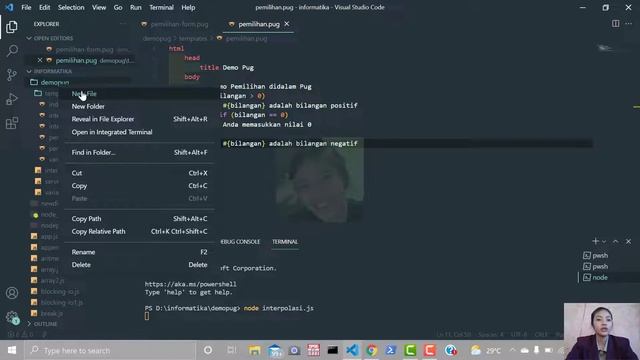Open the Run menu
640x360 pixels.
pos(136,7)
